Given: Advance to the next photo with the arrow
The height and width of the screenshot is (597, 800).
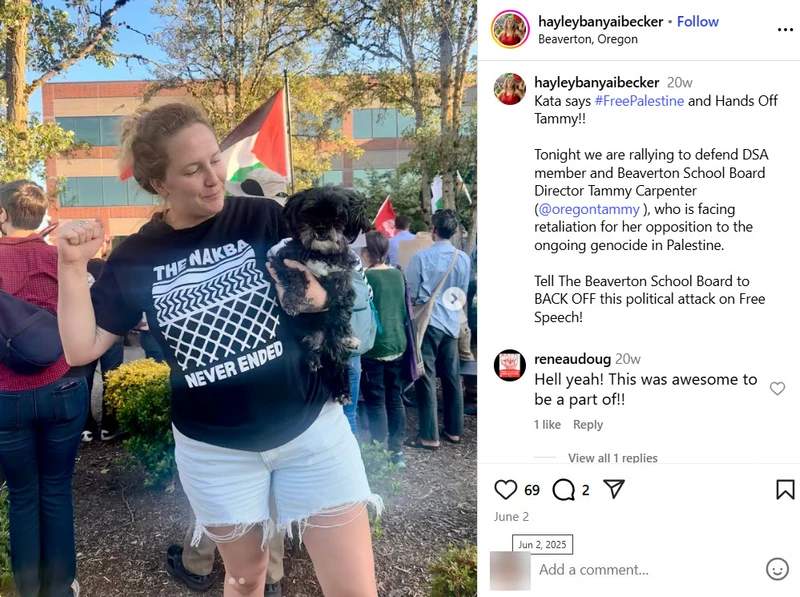Looking at the screenshot, I should point(454,298).
